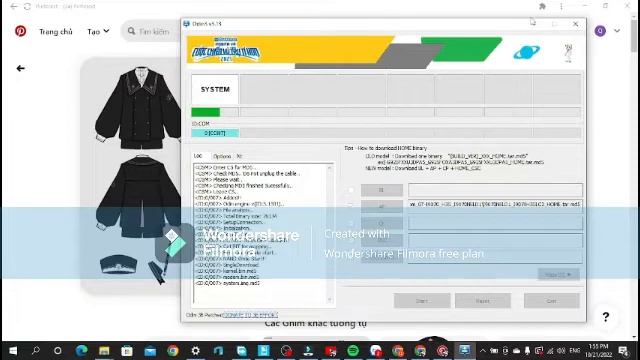
Task: Open Mail app from taskbar
Action: coord(150,351)
